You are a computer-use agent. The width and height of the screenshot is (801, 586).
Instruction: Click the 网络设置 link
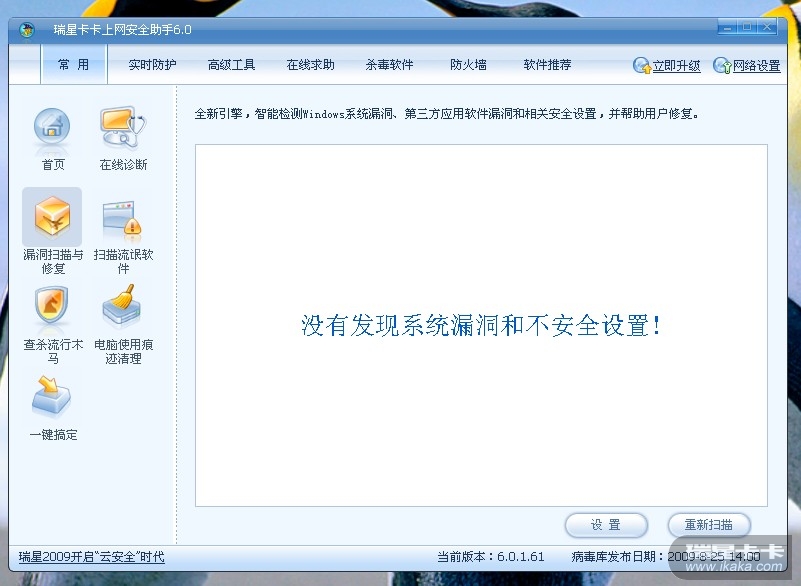coord(757,66)
